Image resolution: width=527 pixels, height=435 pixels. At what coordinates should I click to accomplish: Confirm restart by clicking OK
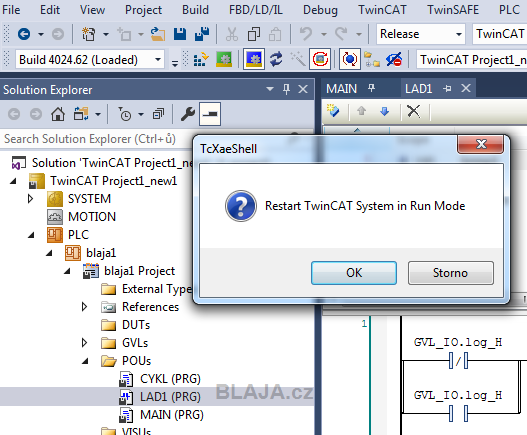click(354, 273)
